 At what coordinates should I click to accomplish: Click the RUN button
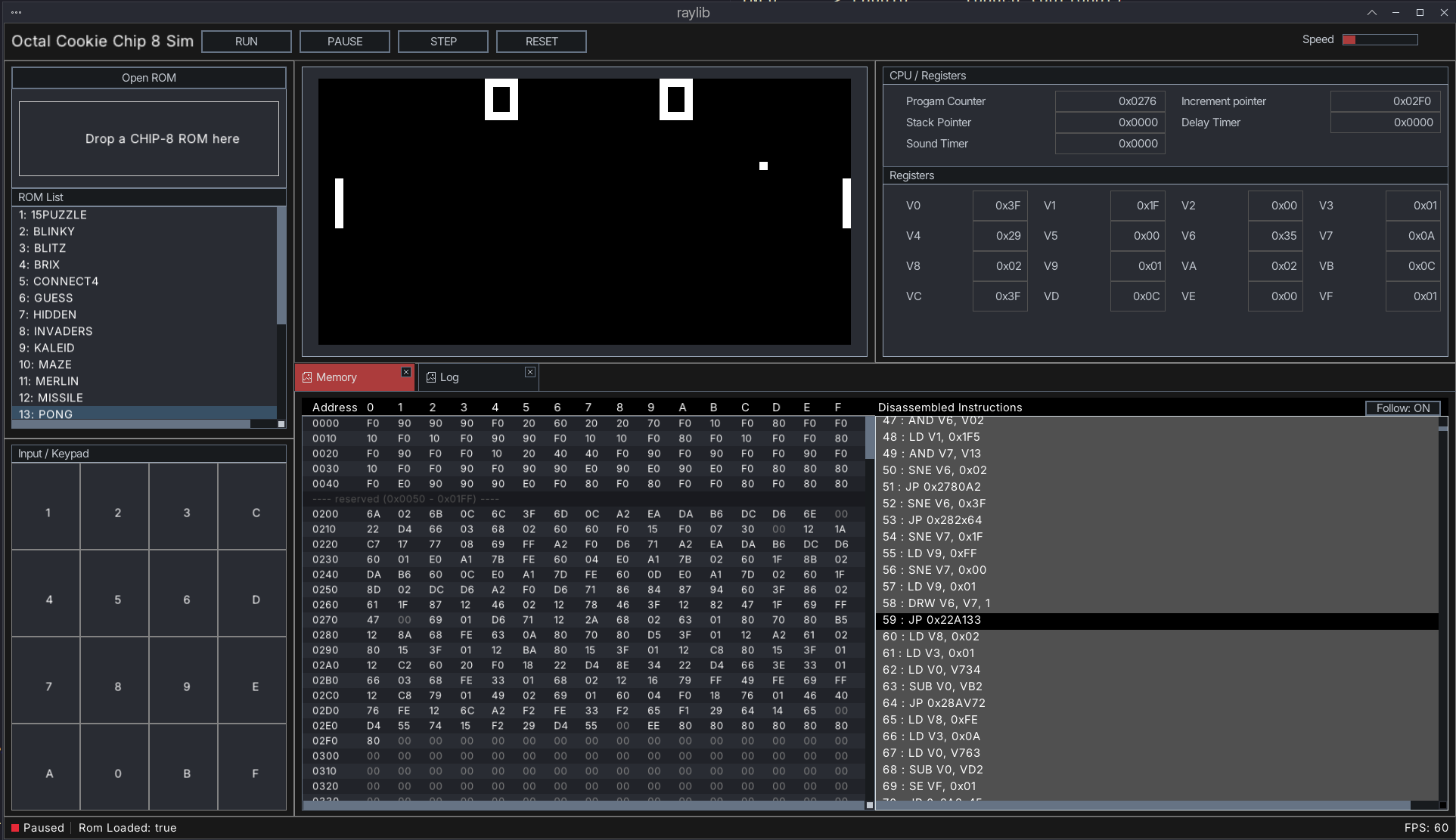[x=247, y=42]
